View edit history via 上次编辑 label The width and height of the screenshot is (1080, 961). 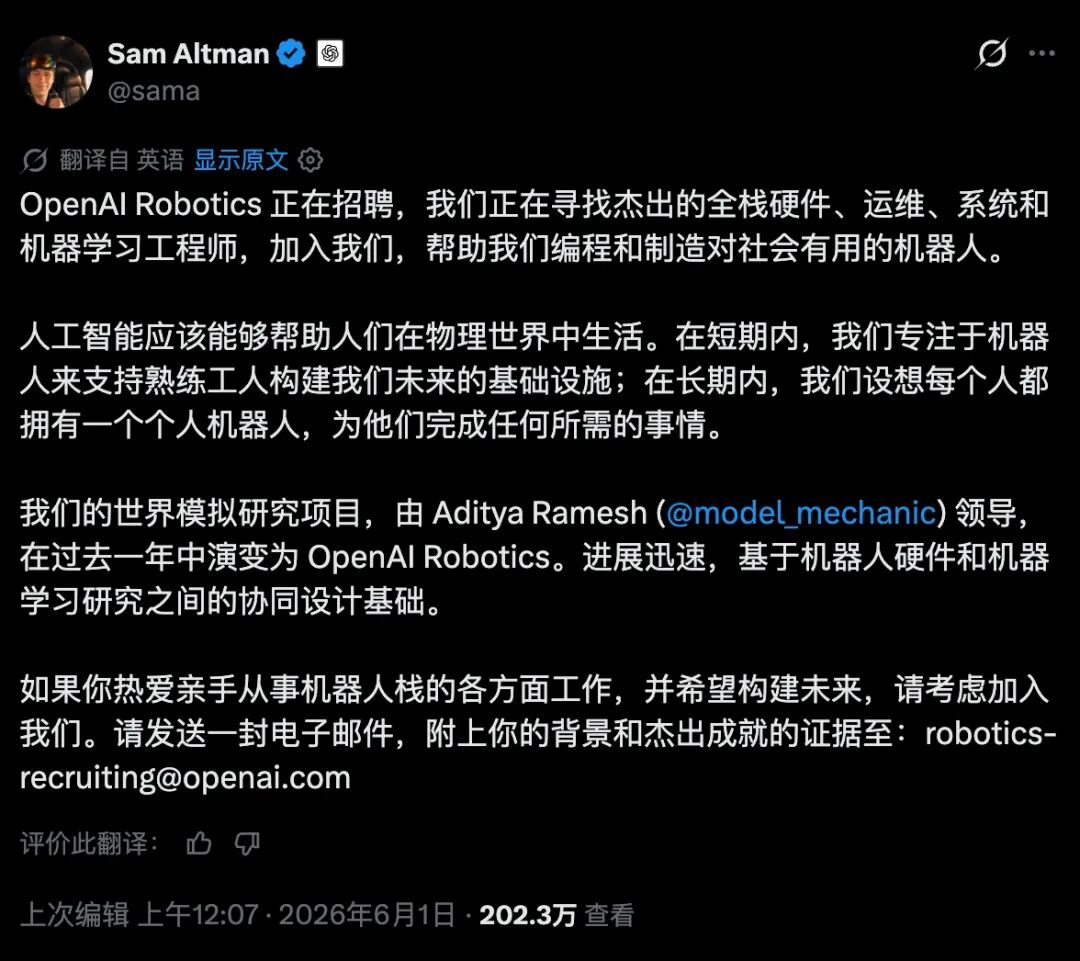75,915
